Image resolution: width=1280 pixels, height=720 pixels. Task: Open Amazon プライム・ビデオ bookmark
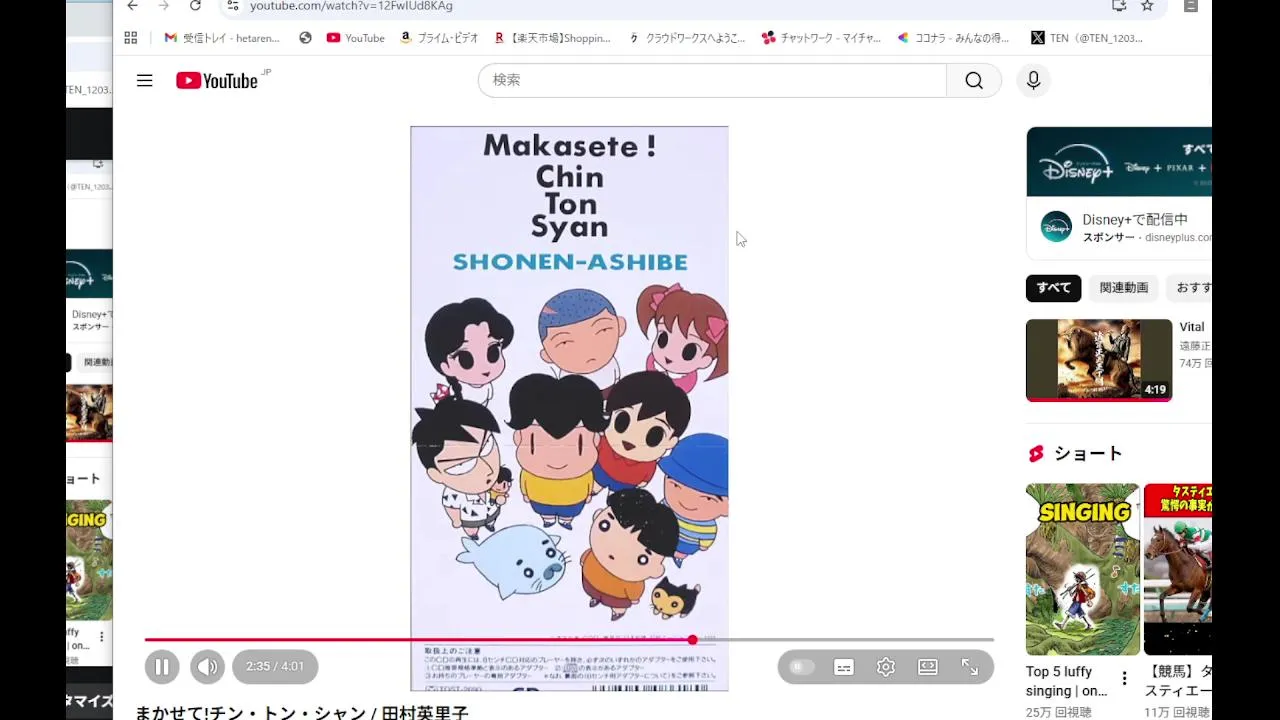tap(439, 38)
